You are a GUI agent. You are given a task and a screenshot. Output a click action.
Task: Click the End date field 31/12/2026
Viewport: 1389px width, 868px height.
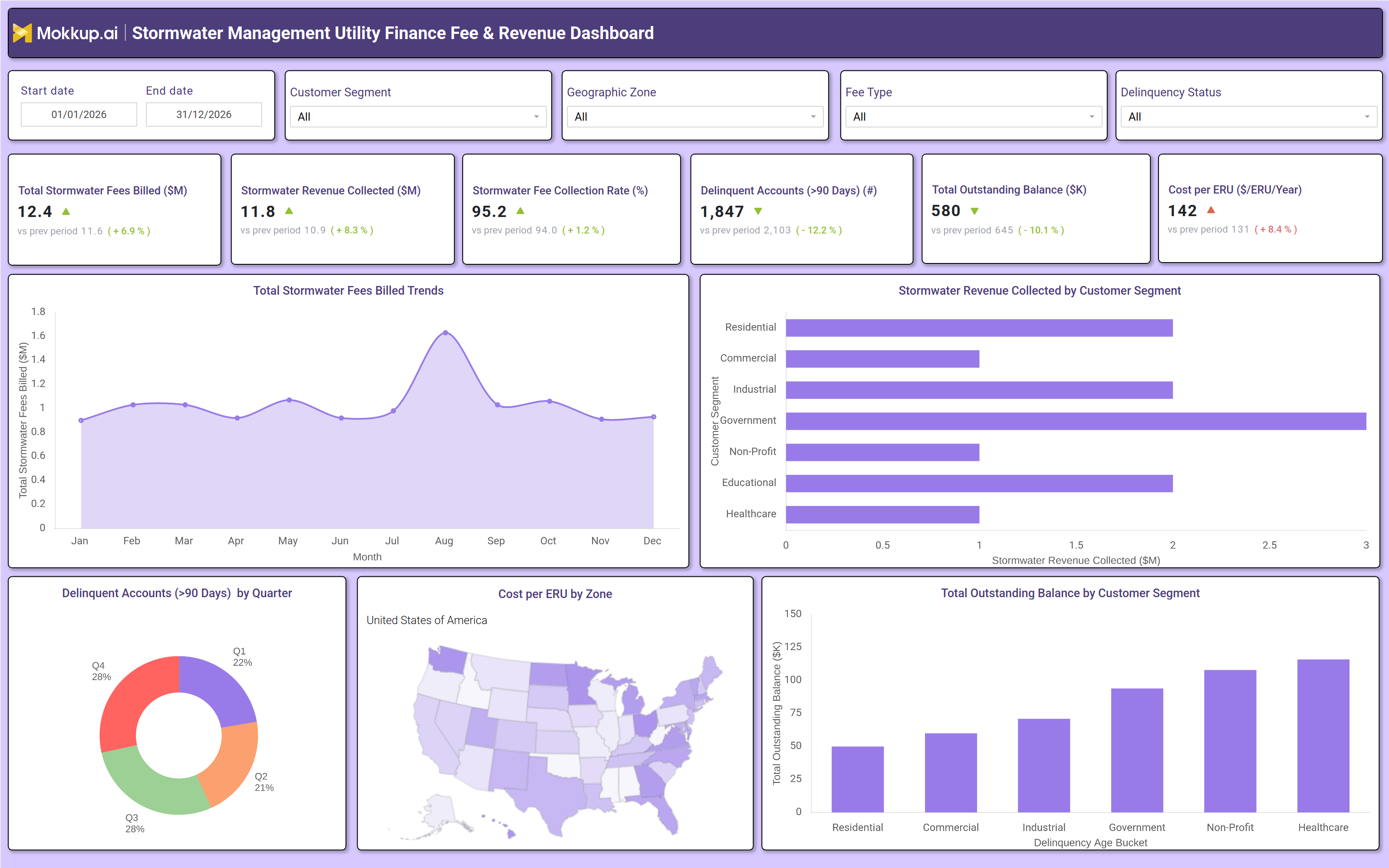pos(204,114)
